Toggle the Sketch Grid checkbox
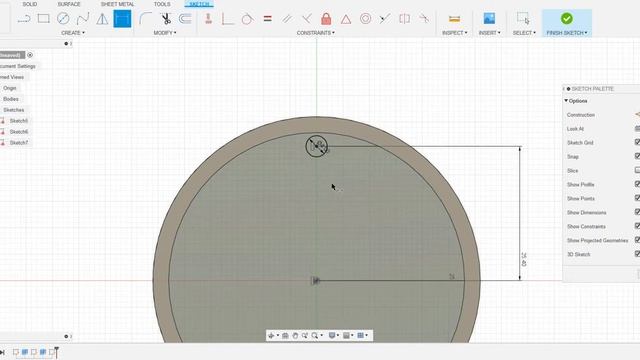Screen dimensions: 640x360 (x=637, y=142)
